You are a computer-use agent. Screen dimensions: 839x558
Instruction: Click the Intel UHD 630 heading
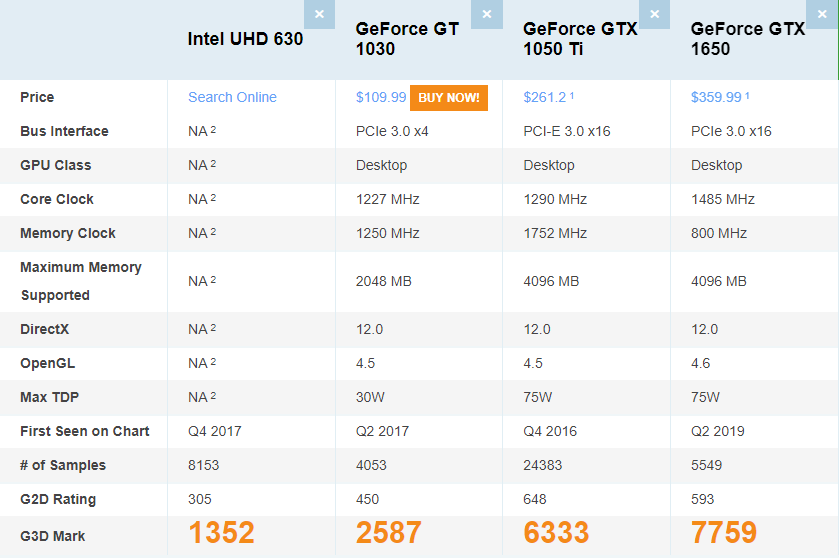[x=245, y=39]
